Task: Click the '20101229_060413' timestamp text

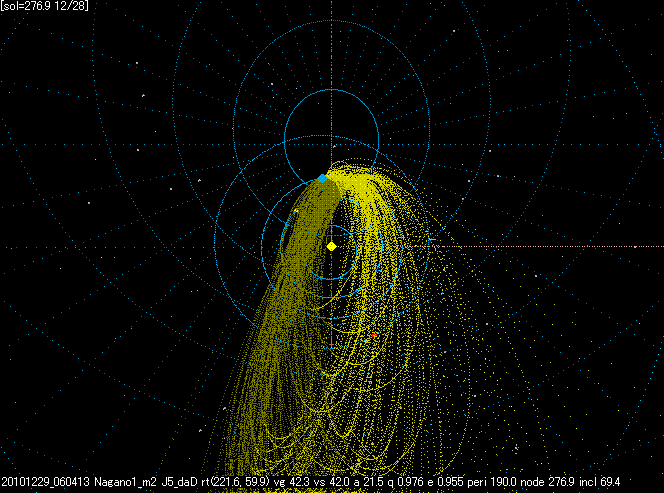Action: tap(45, 482)
